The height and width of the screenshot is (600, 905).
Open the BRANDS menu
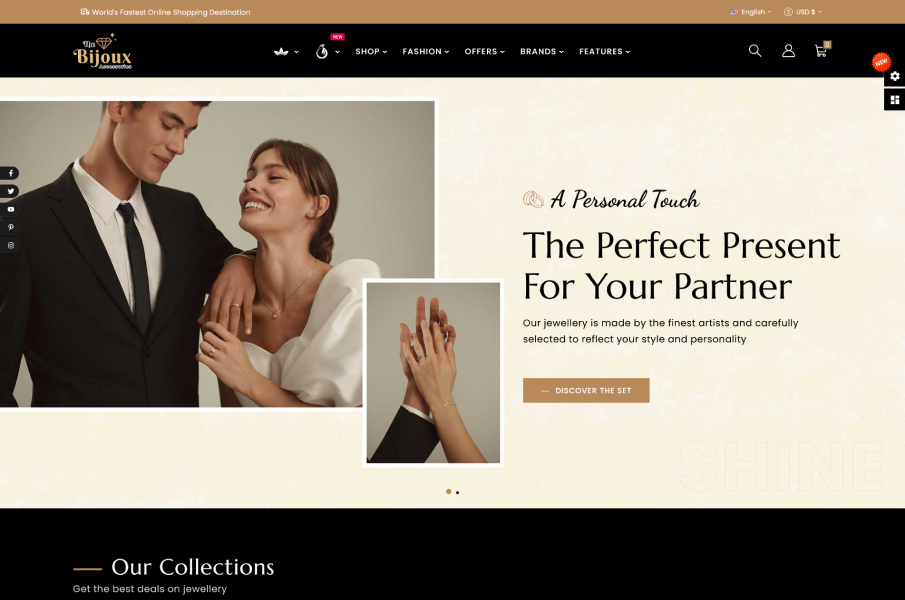[x=542, y=51]
